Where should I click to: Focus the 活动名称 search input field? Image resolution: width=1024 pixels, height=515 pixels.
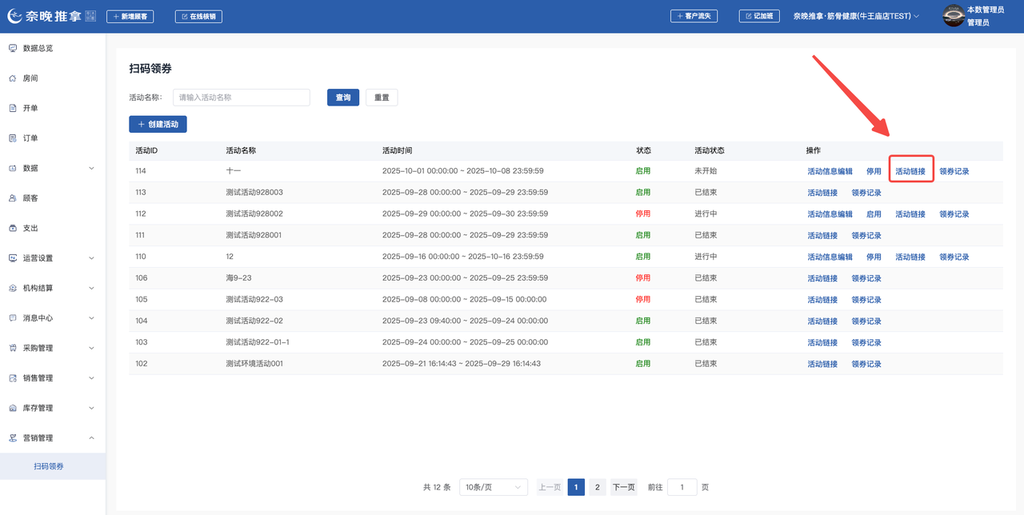point(241,97)
